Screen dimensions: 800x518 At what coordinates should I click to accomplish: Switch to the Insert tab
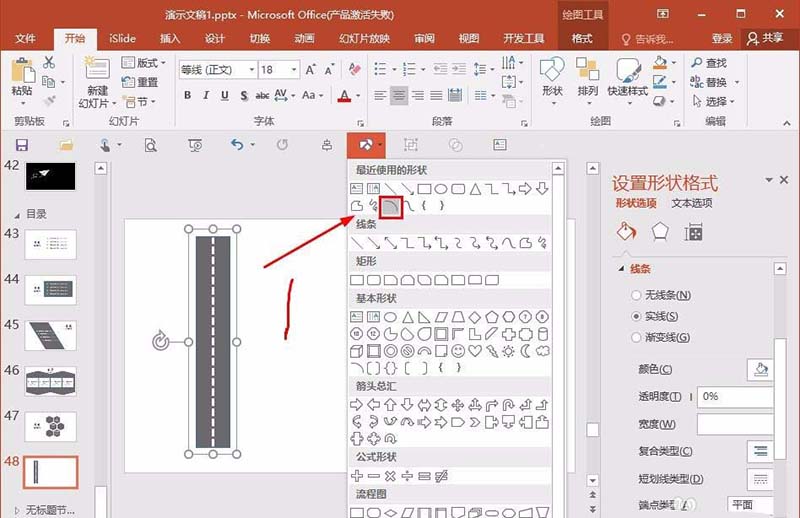170,39
